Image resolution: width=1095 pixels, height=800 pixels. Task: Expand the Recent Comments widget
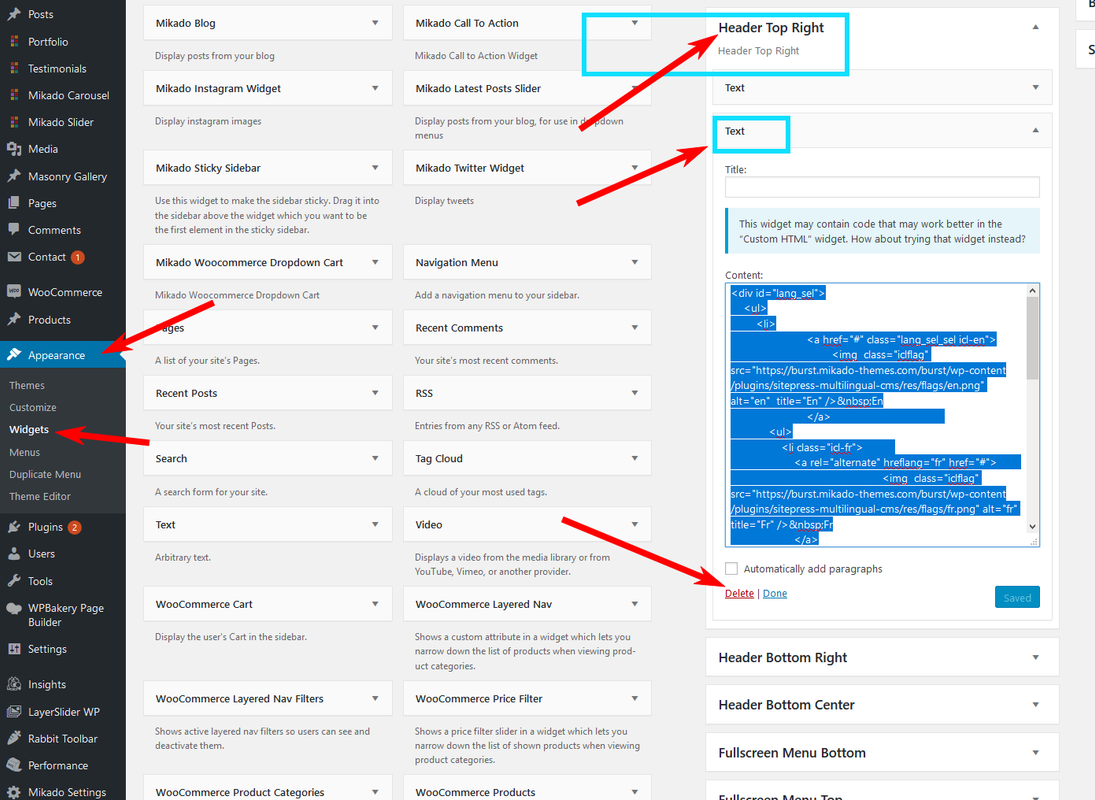635,327
